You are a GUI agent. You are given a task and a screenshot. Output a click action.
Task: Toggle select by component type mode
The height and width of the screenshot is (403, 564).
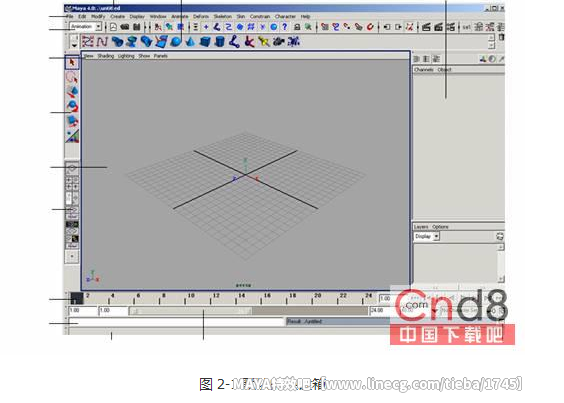click(181, 27)
